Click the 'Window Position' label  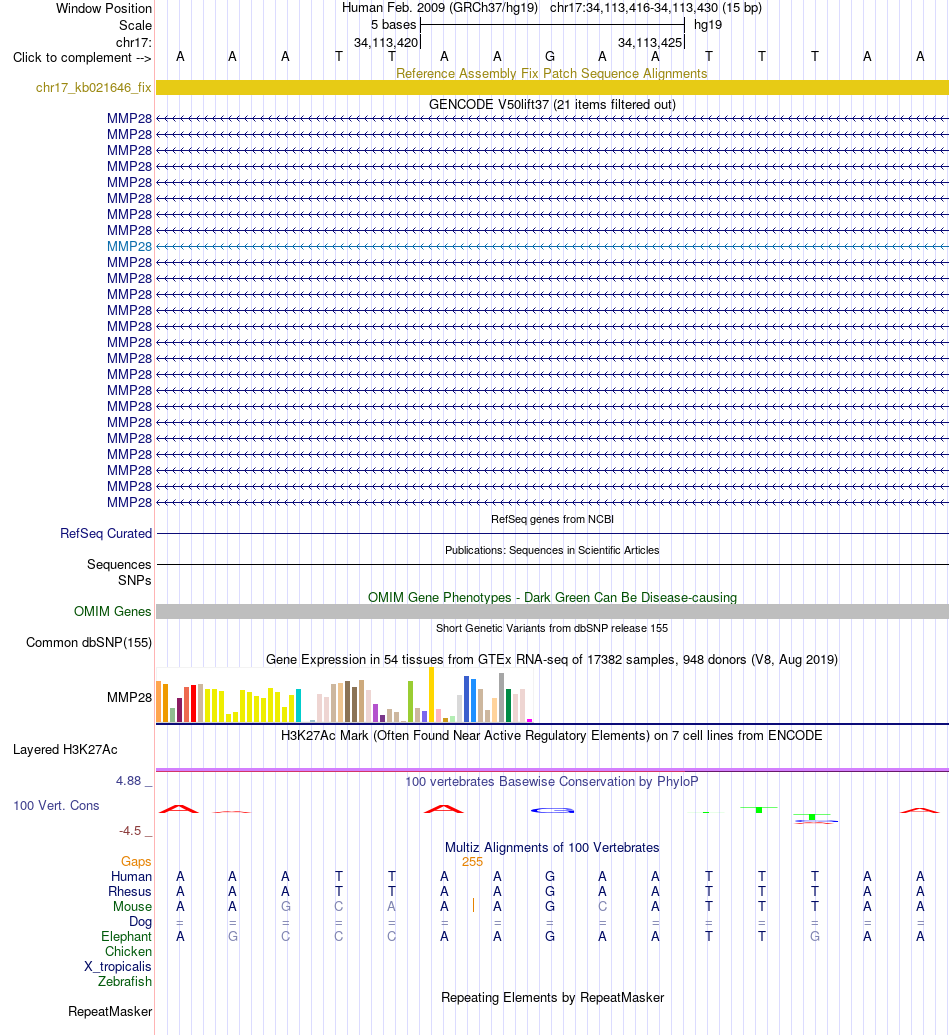(104, 9)
